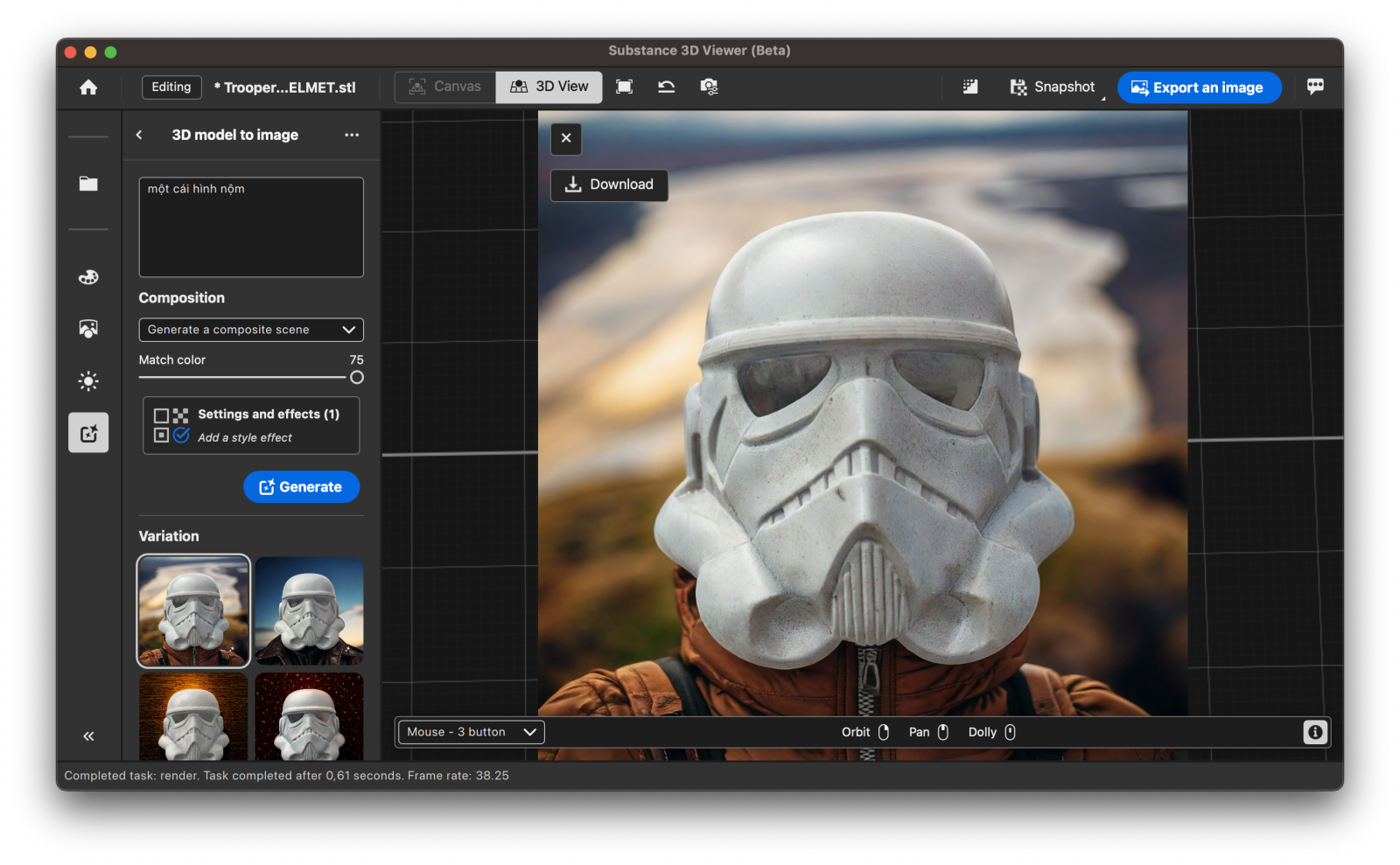The height and width of the screenshot is (865, 1400).
Task: Download the generated image
Action: [x=609, y=185]
